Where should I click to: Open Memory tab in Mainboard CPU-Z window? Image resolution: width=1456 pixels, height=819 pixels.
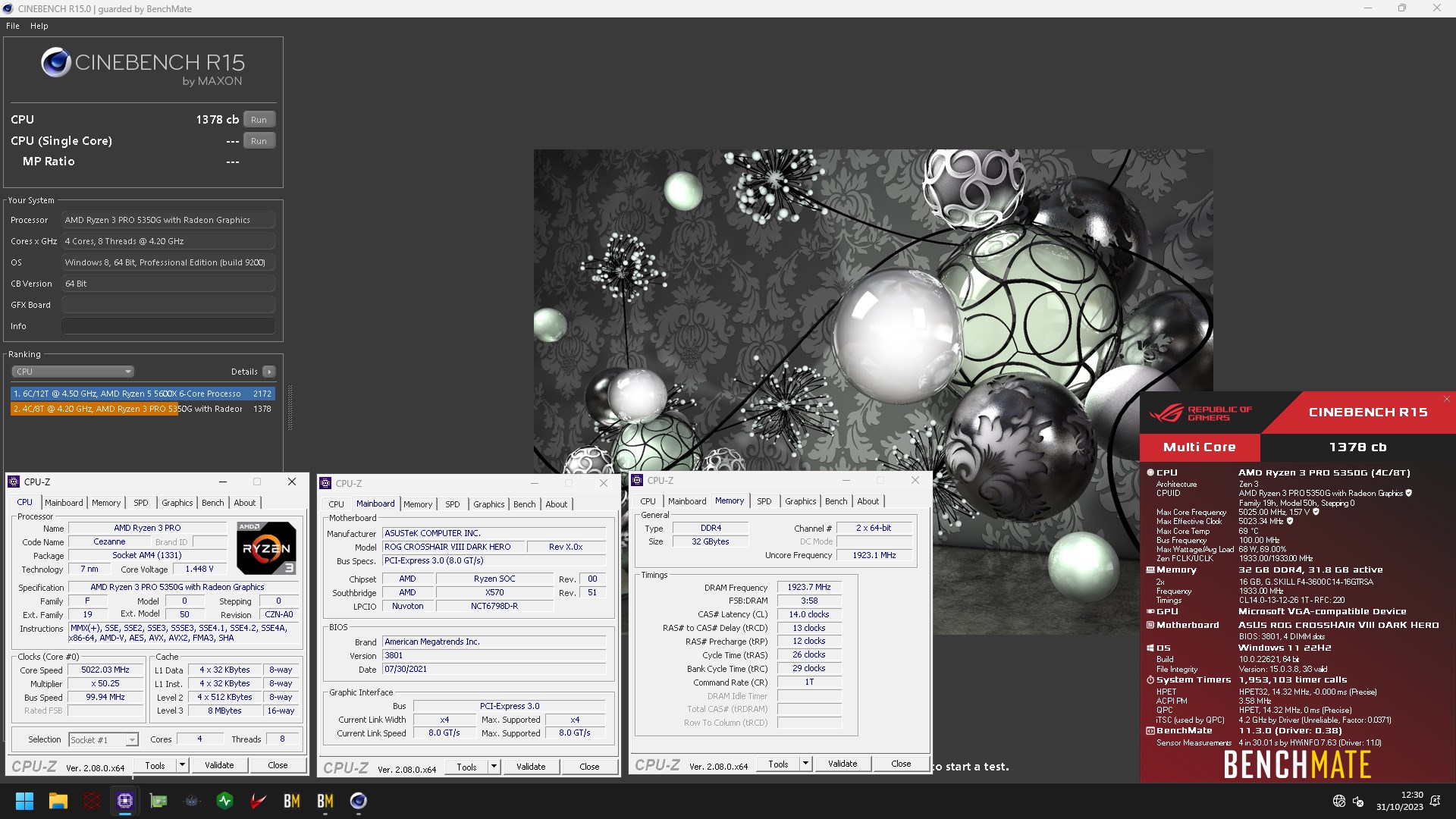click(x=418, y=504)
